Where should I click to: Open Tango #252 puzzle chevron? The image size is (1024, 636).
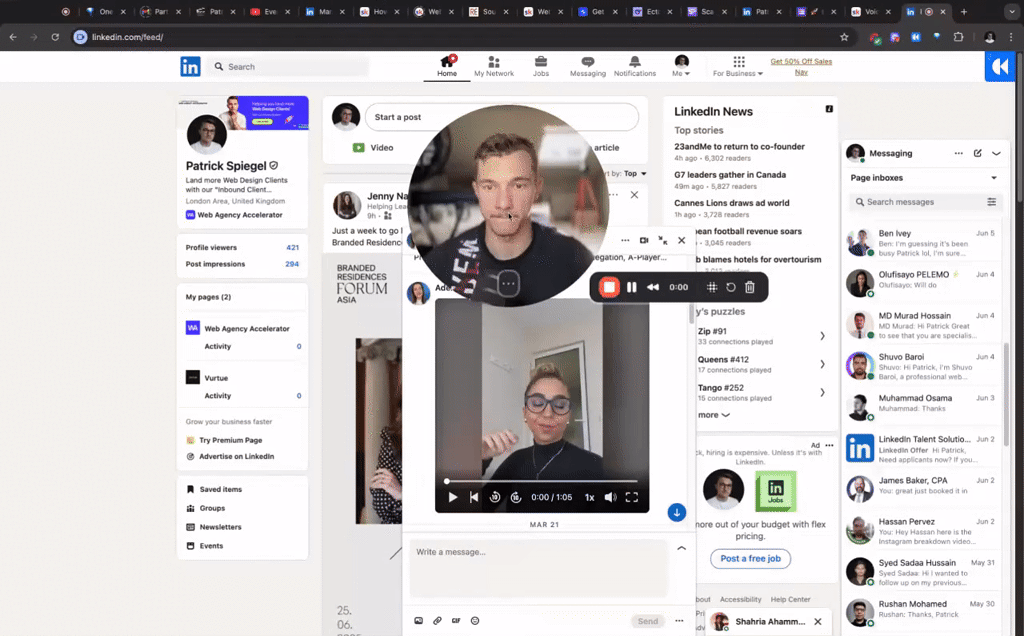pyautogui.click(x=822, y=392)
